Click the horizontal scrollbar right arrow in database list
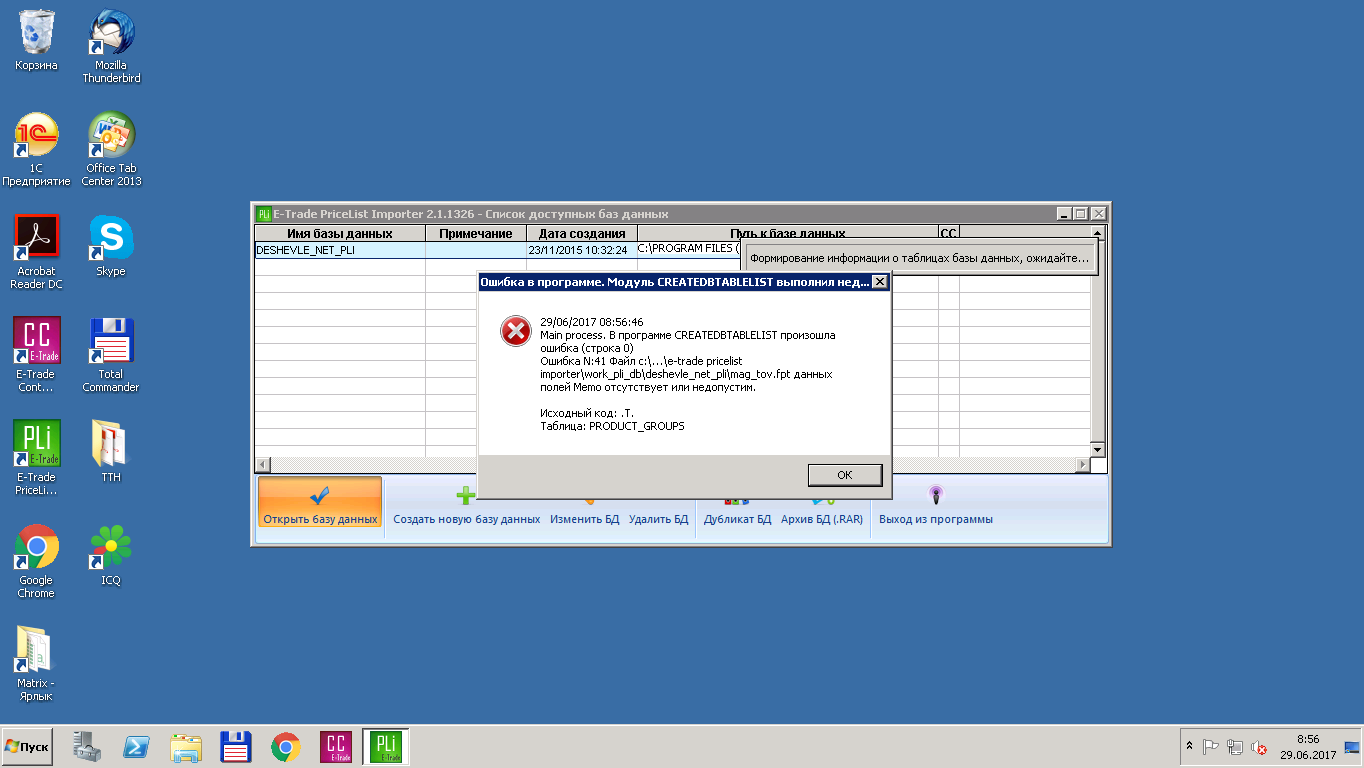Screen dimensions: 1364x768 coord(1082,465)
